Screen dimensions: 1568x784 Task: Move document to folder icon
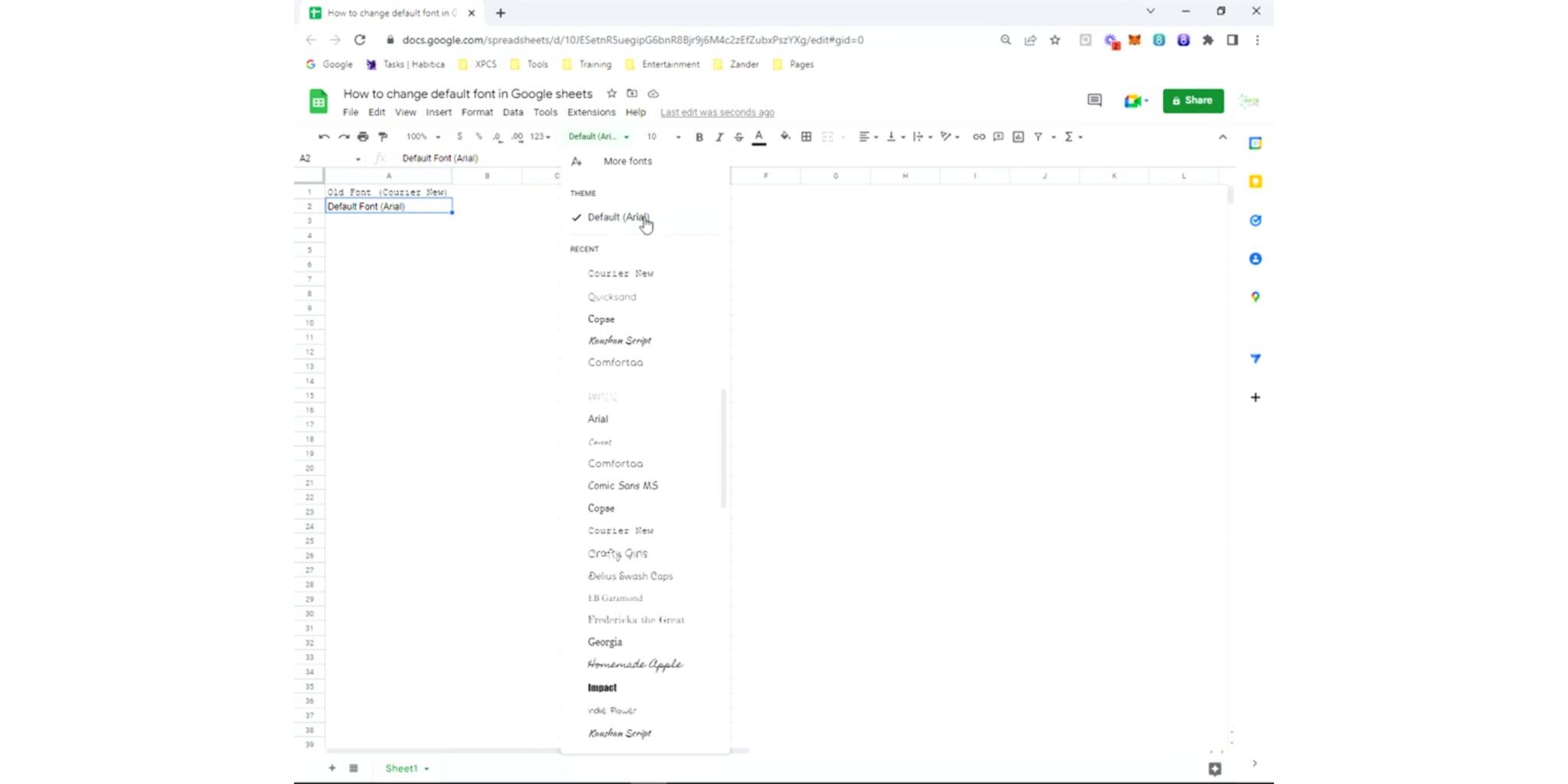point(632,93)
